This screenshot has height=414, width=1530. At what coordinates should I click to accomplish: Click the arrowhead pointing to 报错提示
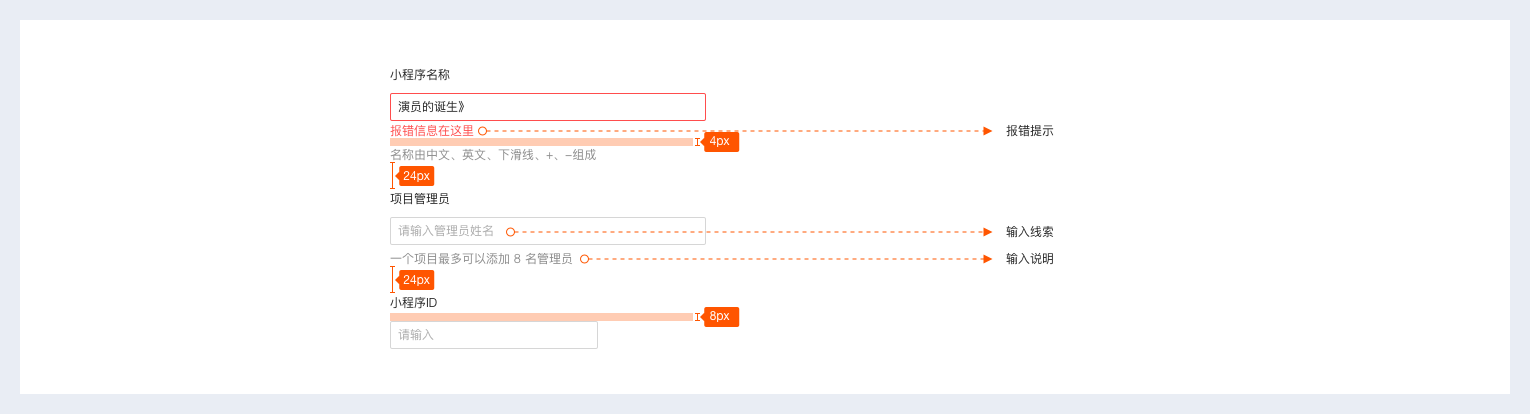(x=987, y=131)
